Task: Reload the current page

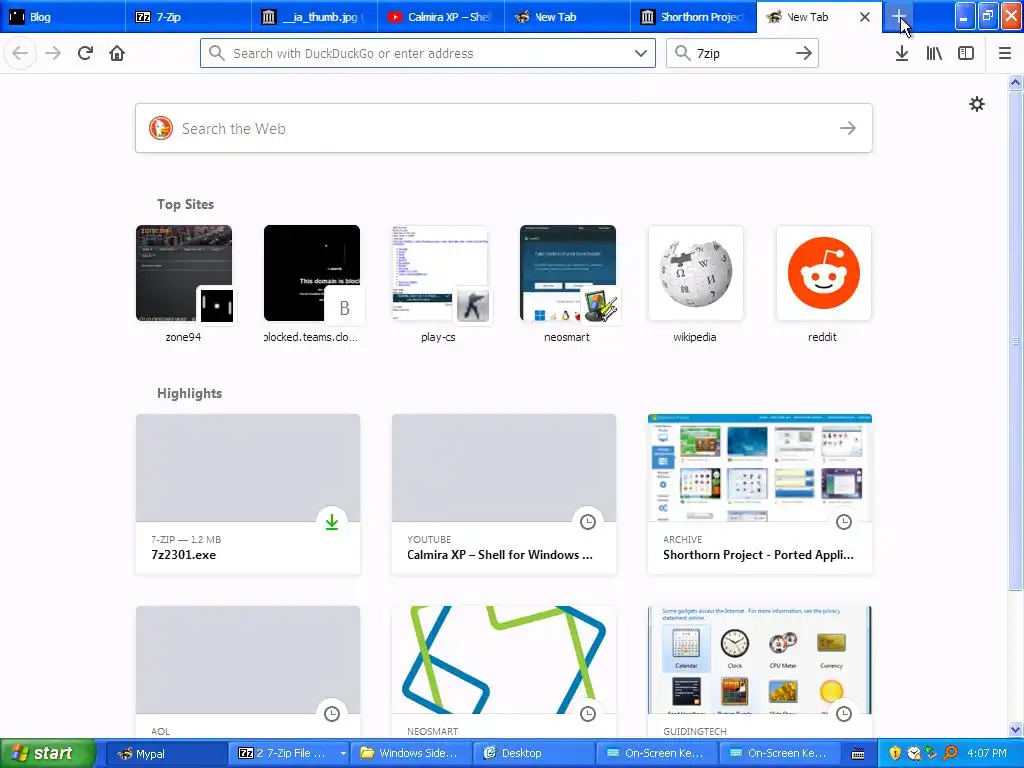Action: click(85, 53)
